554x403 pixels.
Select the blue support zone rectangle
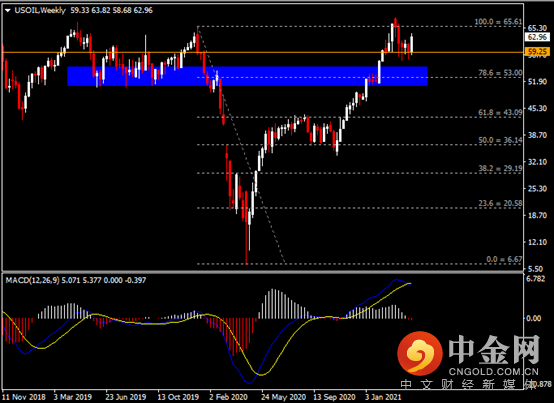pos(247,76)
